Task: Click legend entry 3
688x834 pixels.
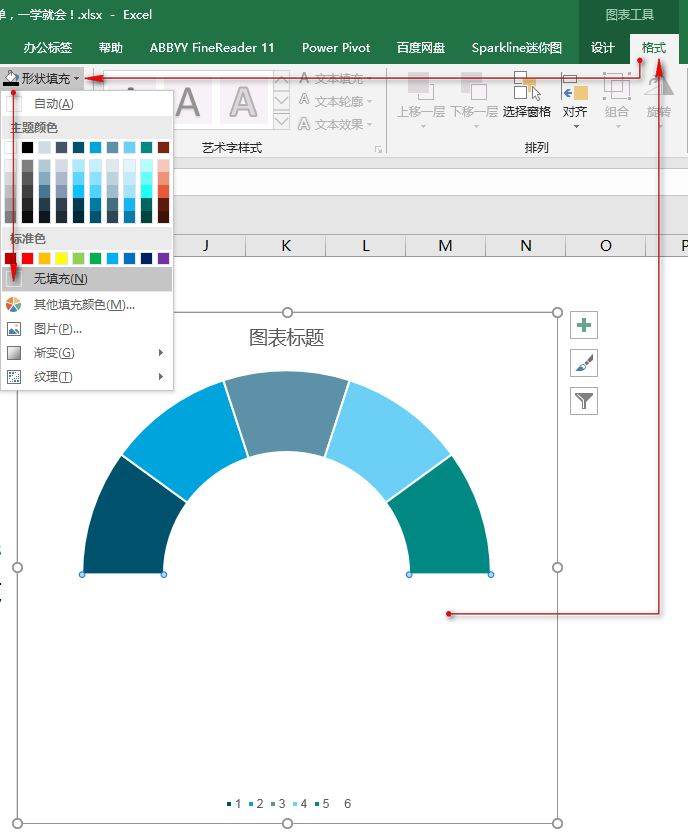Action: tap(278, 804)
